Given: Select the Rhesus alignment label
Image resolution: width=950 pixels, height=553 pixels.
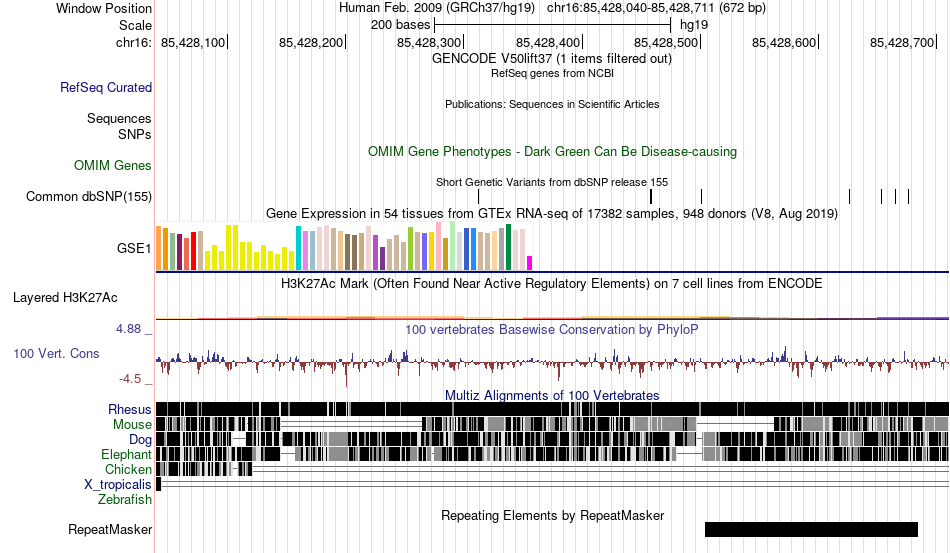Looking at the screenshot, I should [130, 409].
